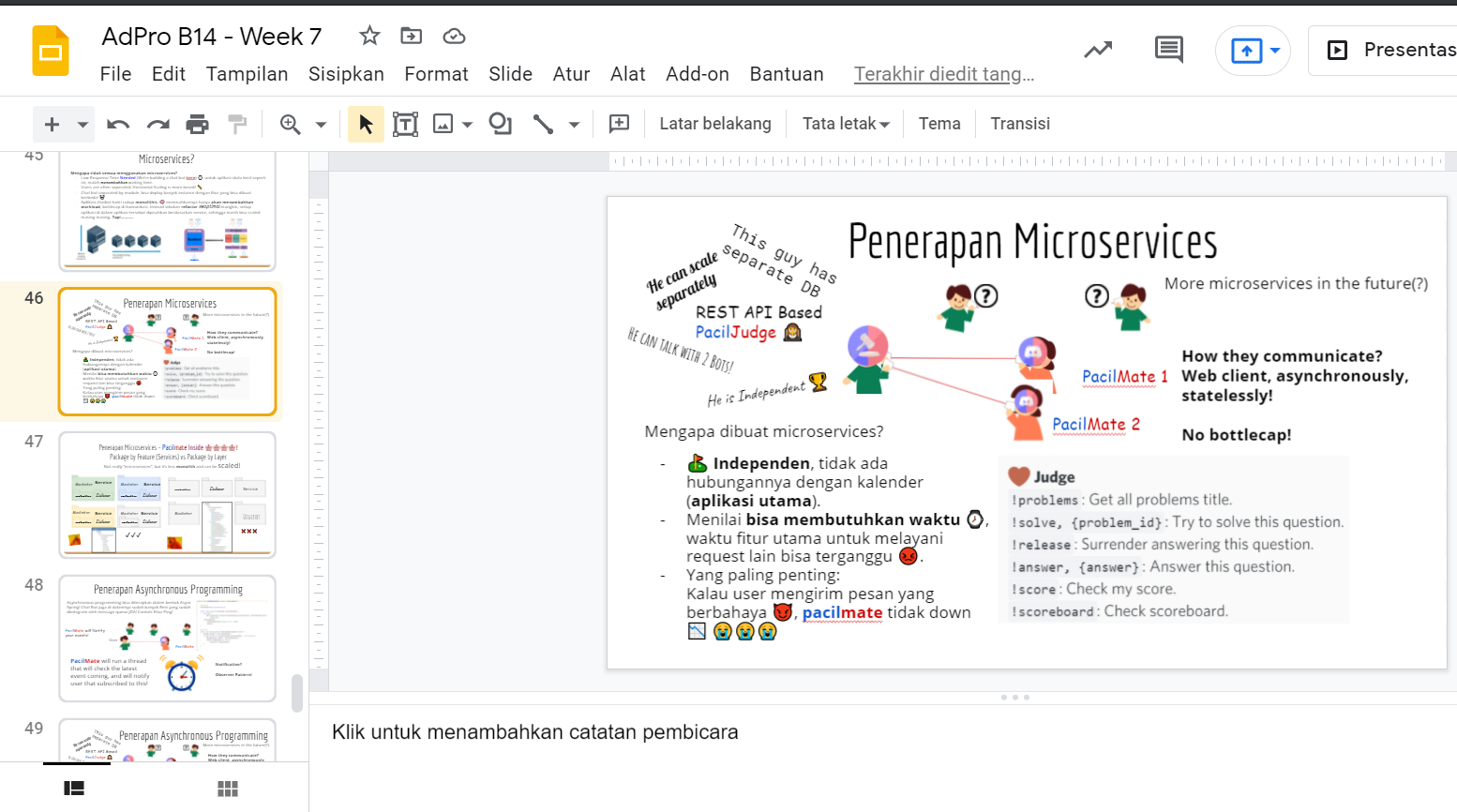Click the speaker notes field
This screenshot has width=1457, height=812.
coord(534,732)
